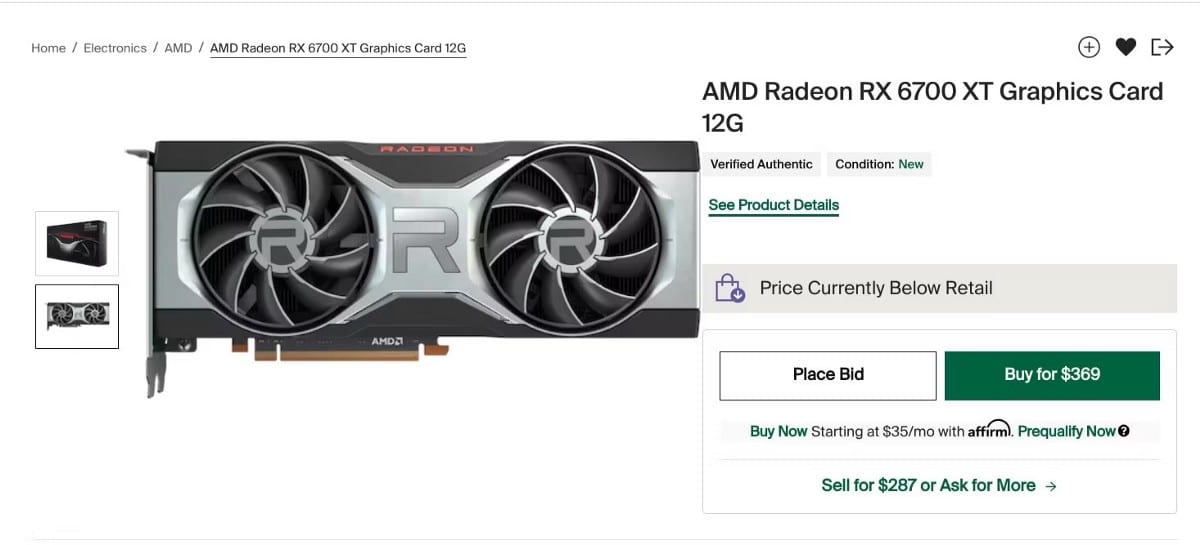
Task: Click the Affirm info question mark icon
Action: [x=1124, y=431]
